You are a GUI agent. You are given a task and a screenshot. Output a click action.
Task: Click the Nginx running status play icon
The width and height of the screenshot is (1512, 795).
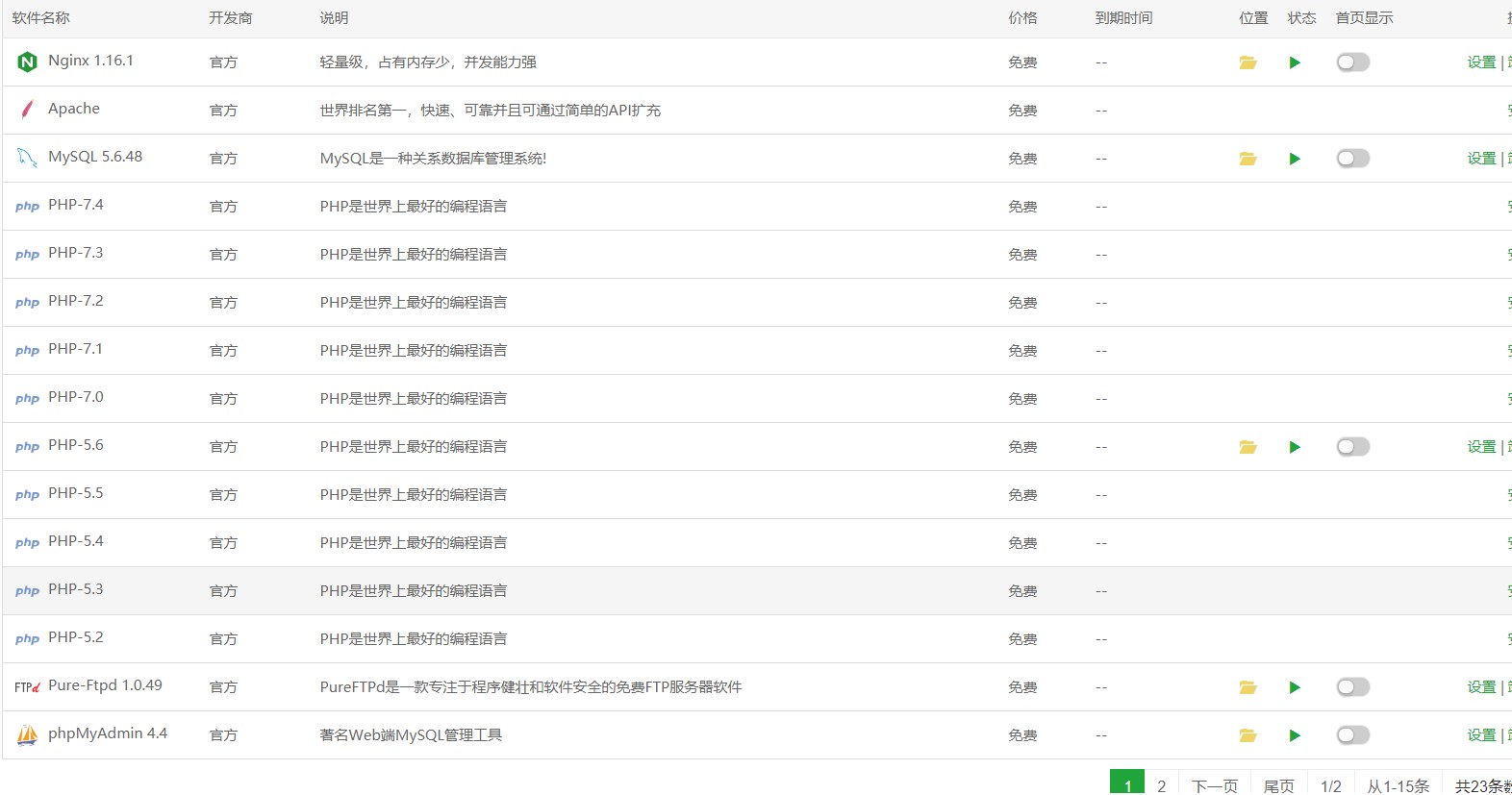1295,62
